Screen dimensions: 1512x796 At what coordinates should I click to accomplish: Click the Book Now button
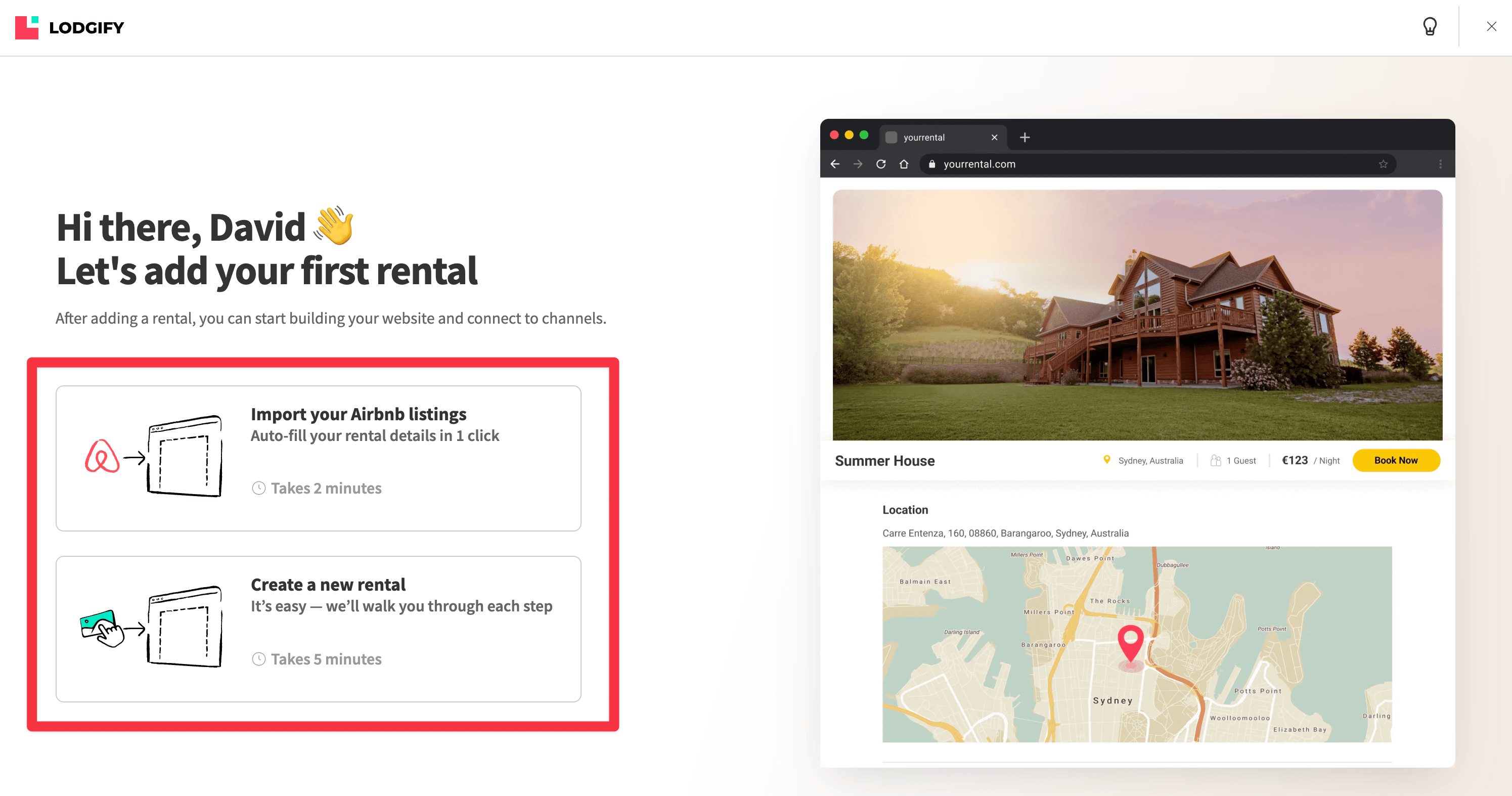click(x=1396, y=460)
